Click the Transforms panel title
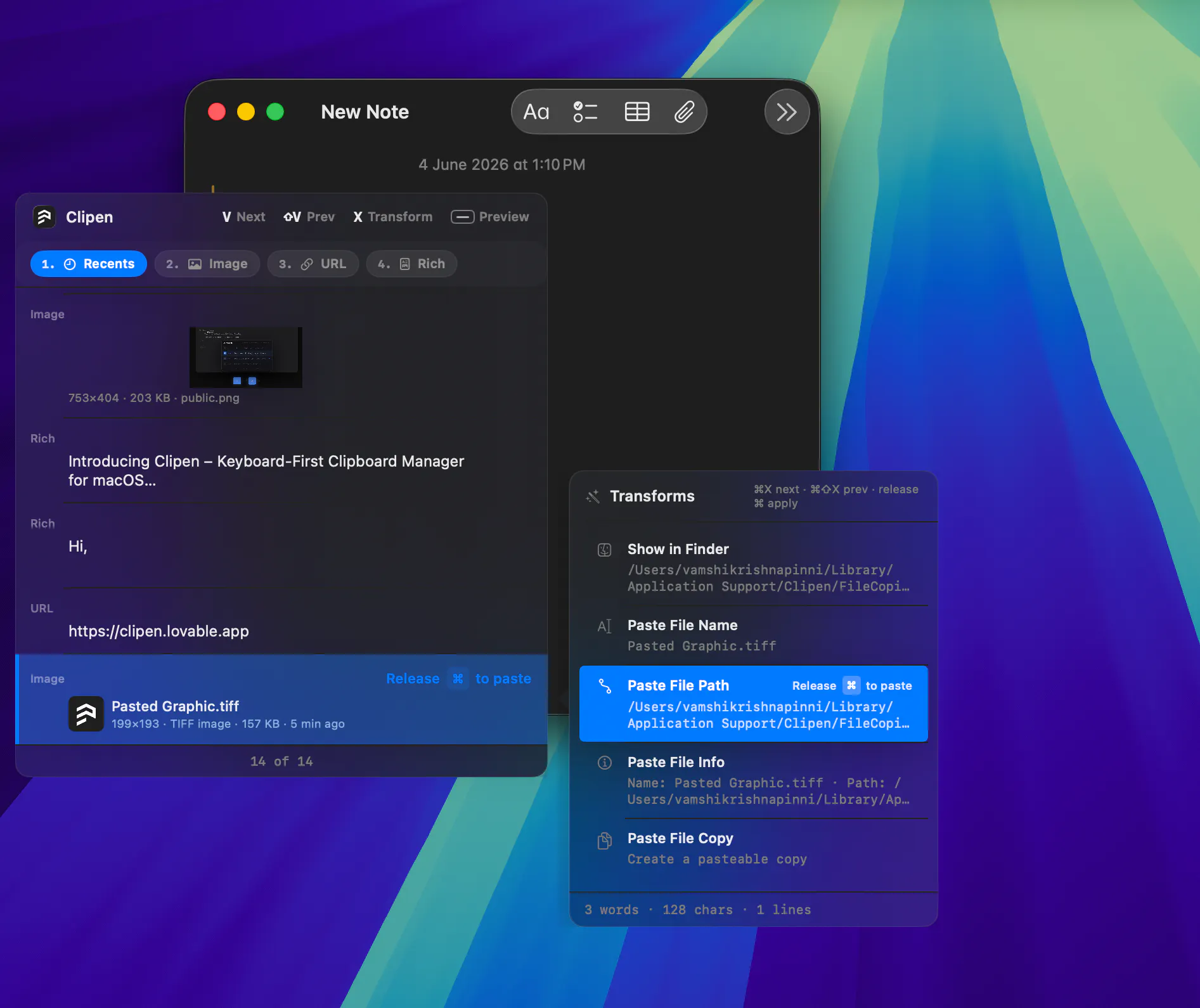Viewport: 1200px width, 1008px height. coord(652,496)
